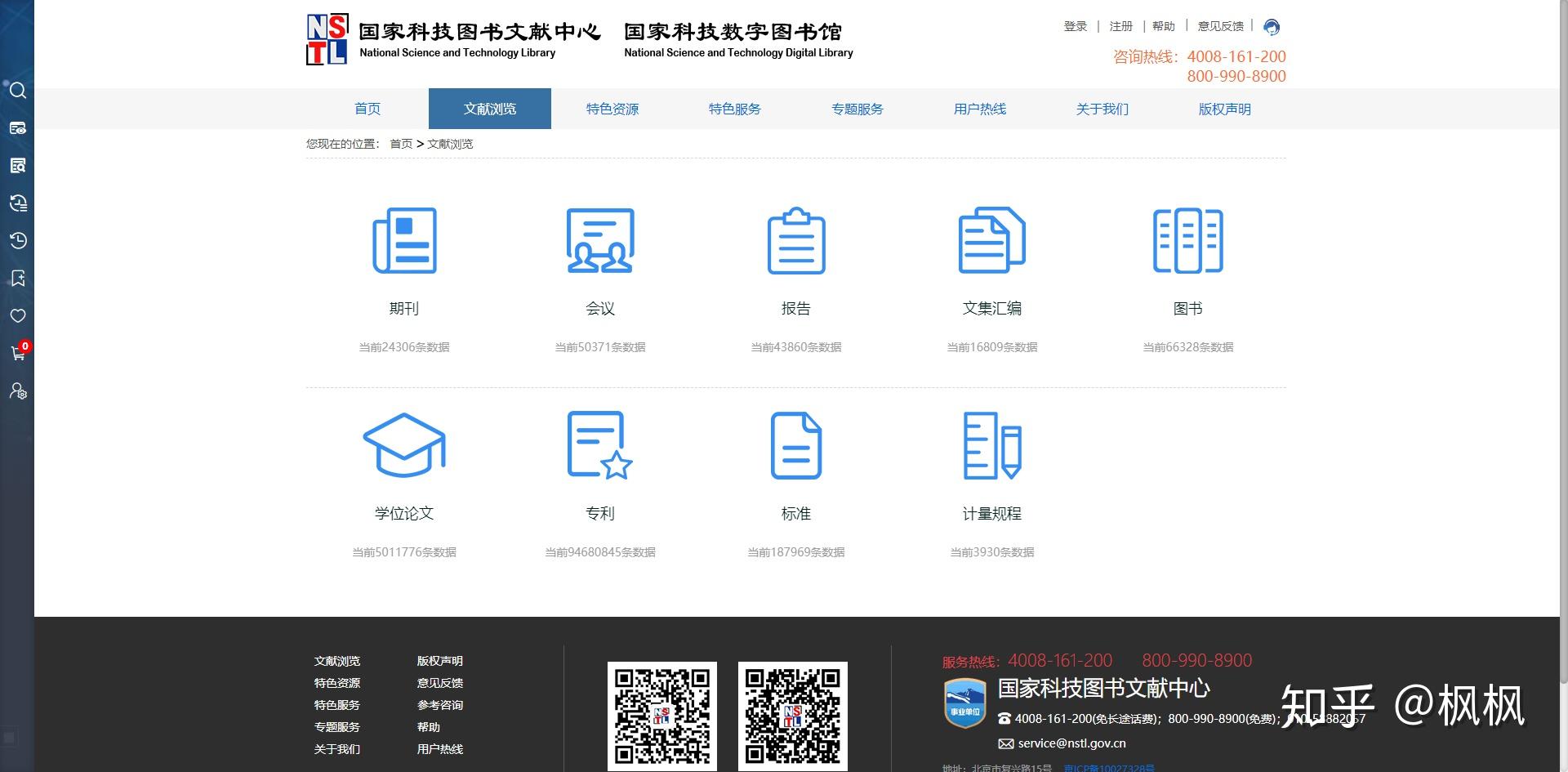Click the 登录 login link
The image size is (1568, 772).
[x=1076, y=26]
